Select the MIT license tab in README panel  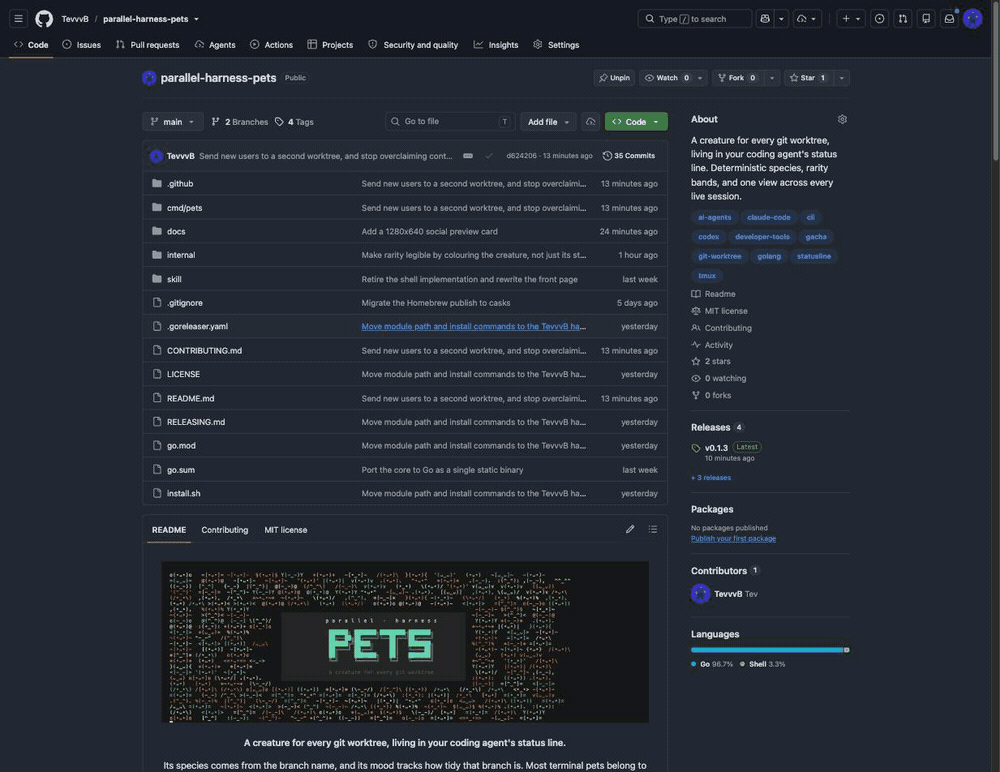click(286, 530)
